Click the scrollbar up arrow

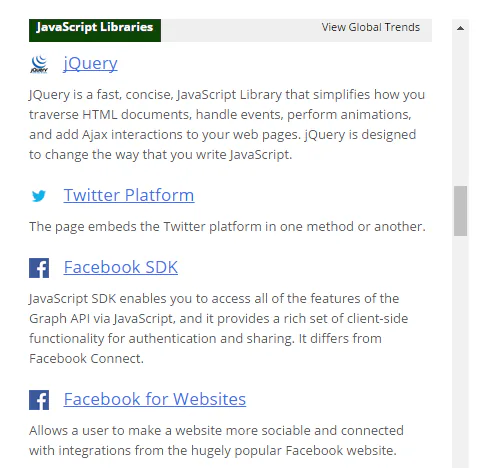[x=460, y=28]
